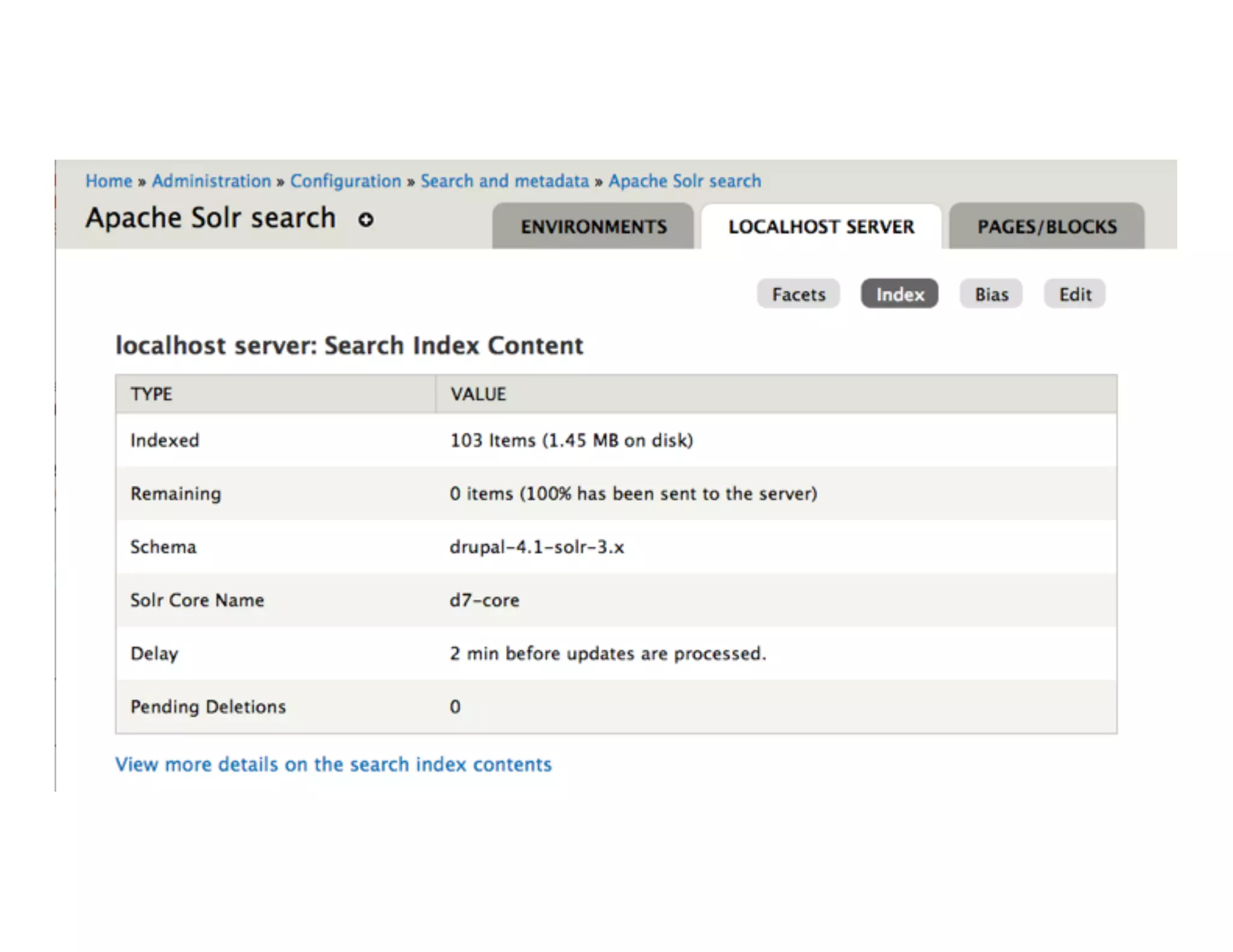View more details on search index contents
This screenshot has height=952, width=1233.
click(x=334, y=764)
